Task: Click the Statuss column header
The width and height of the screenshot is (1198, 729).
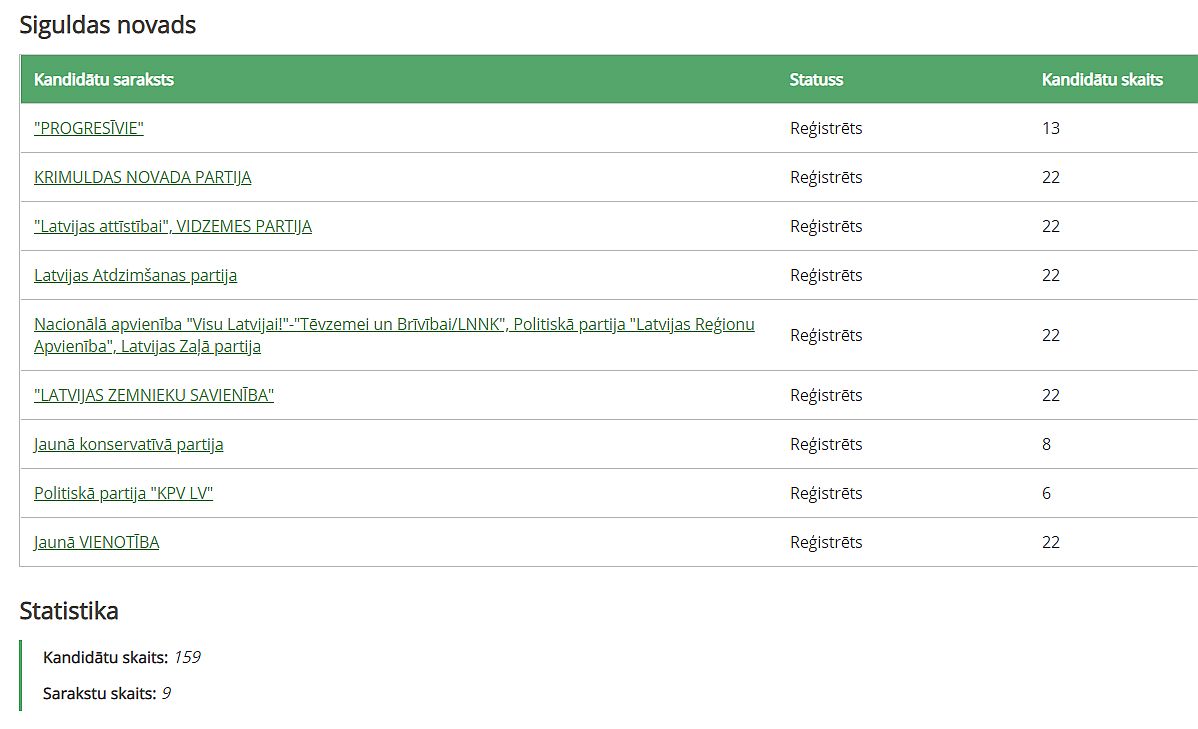Action: (816, 79)
